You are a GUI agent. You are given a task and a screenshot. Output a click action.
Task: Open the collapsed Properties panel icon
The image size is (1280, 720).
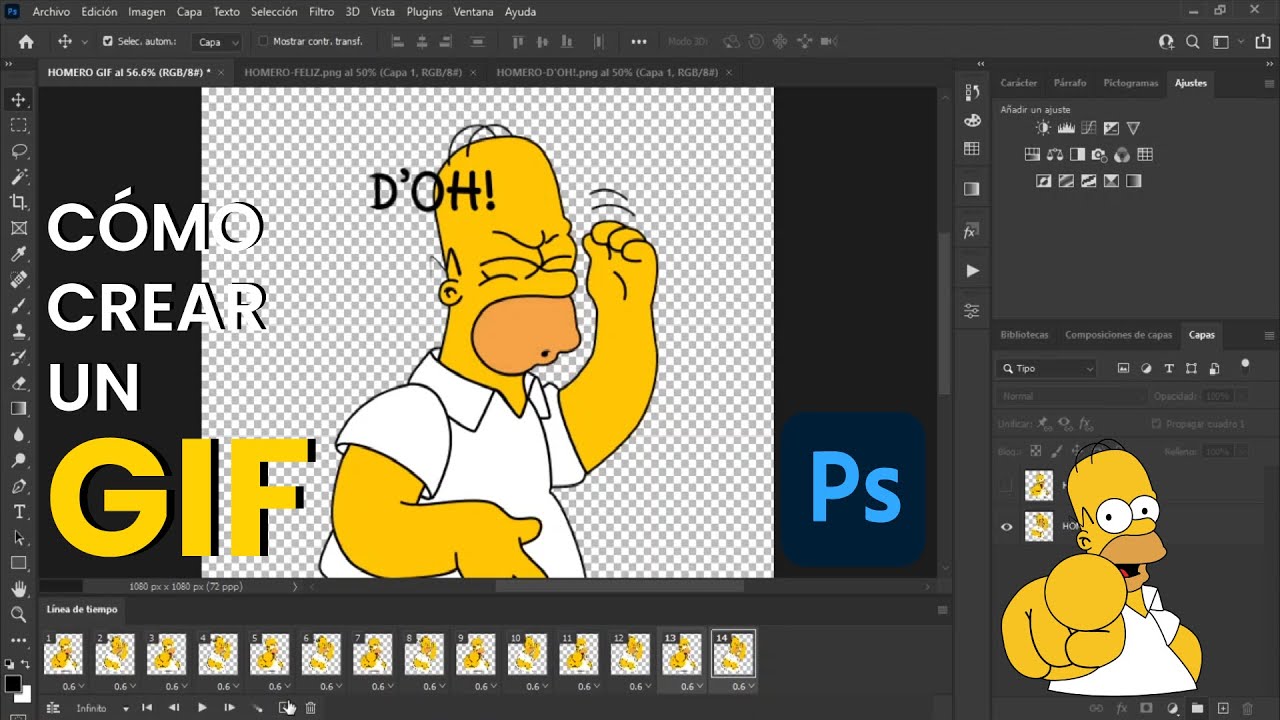point(972,311)
